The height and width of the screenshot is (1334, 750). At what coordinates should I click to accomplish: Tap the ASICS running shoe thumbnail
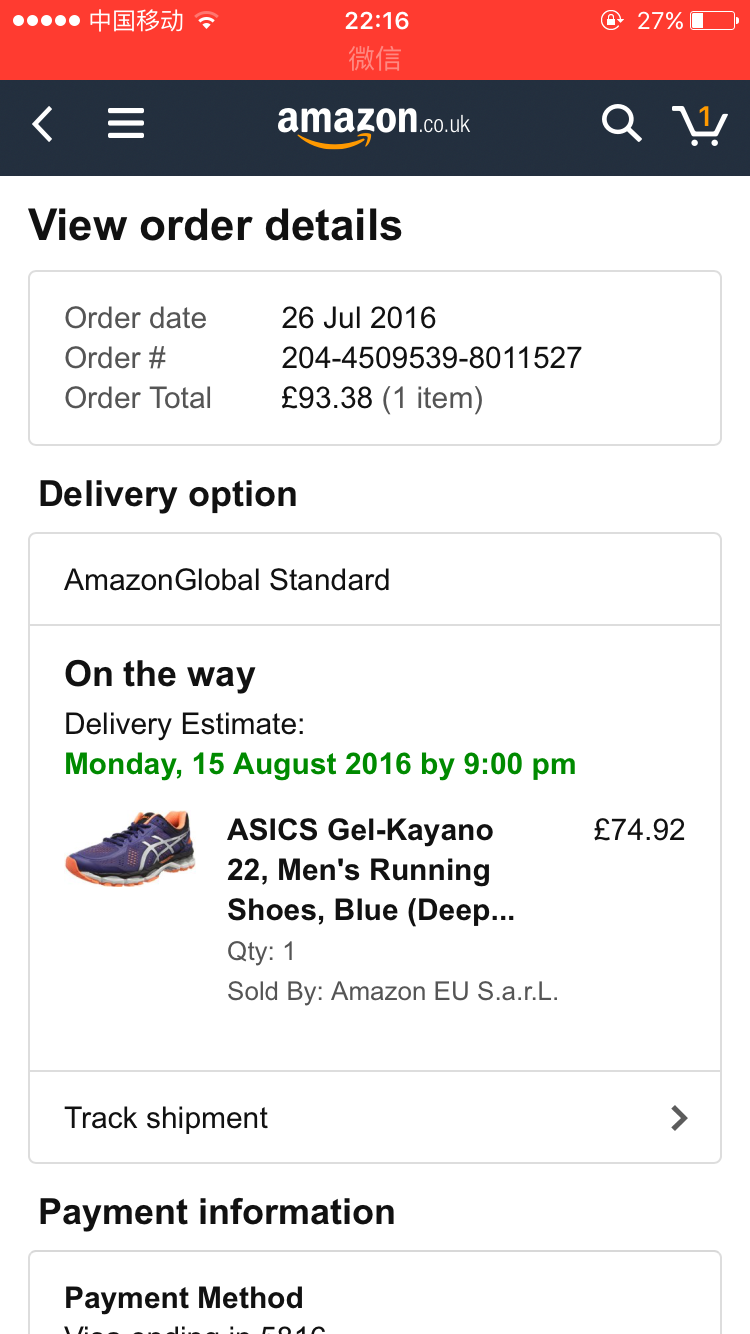click(130, 850)
